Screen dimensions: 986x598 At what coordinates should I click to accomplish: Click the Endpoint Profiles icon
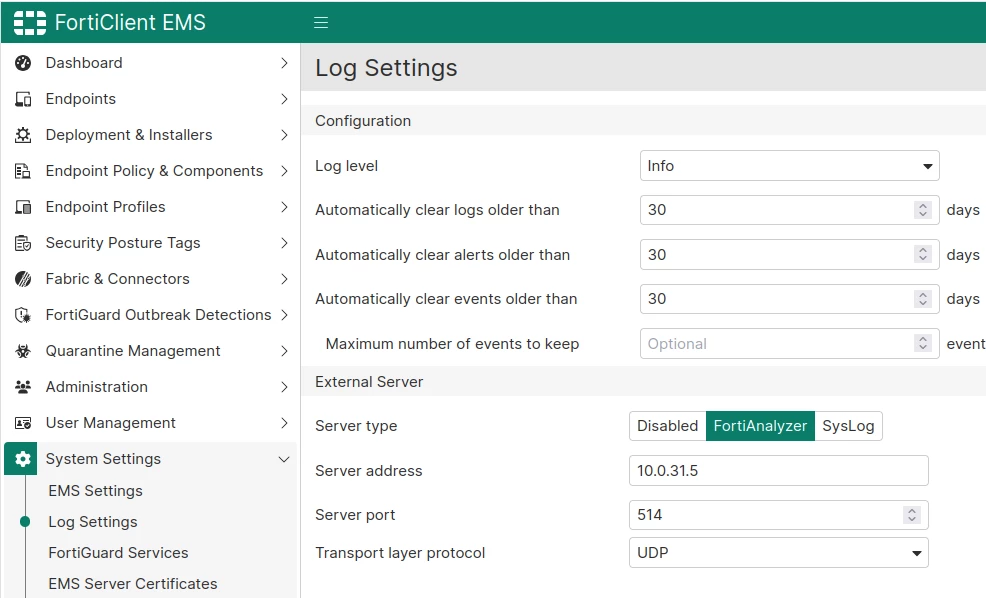point(23,207)
